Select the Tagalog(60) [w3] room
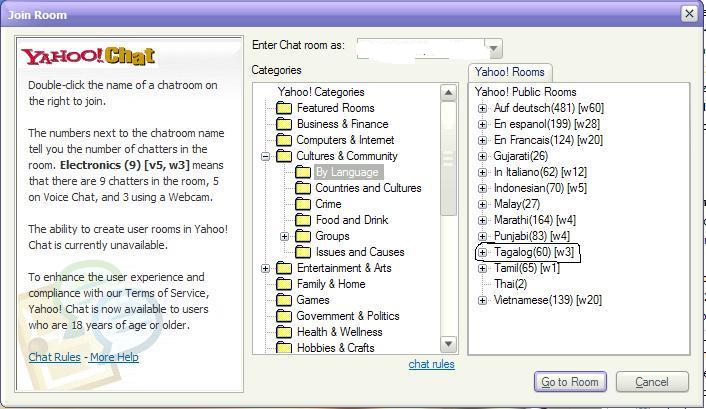Screen dimensions: 706x409 (534, 252)
